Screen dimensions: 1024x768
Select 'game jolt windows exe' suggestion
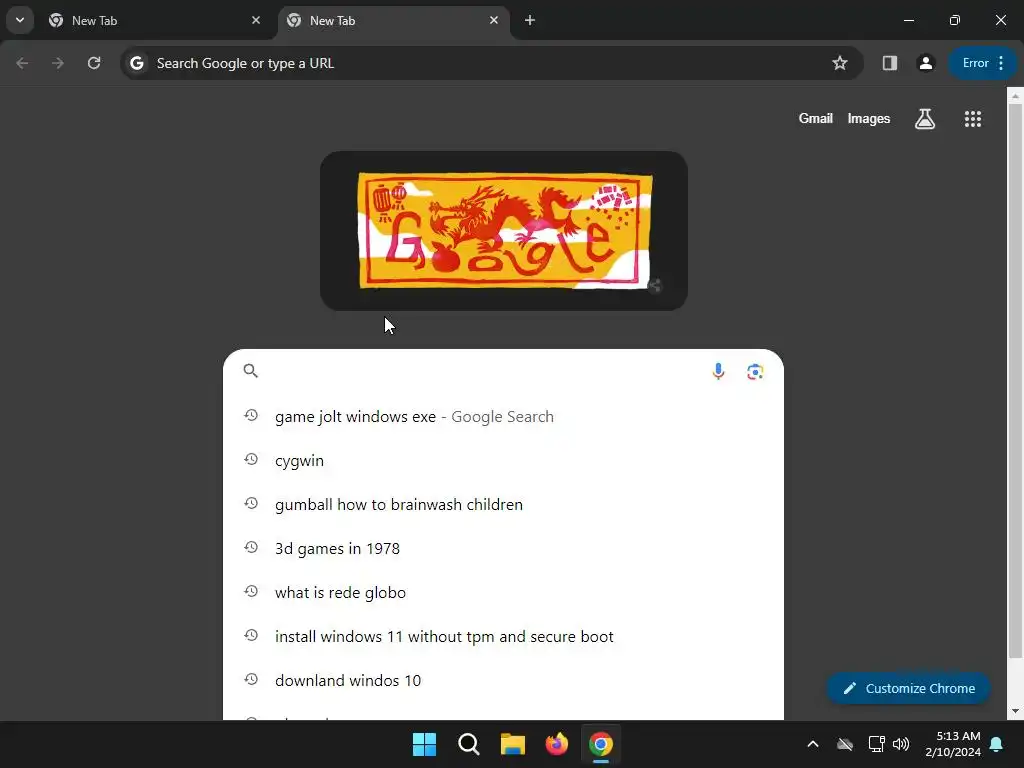click(503, 417)
